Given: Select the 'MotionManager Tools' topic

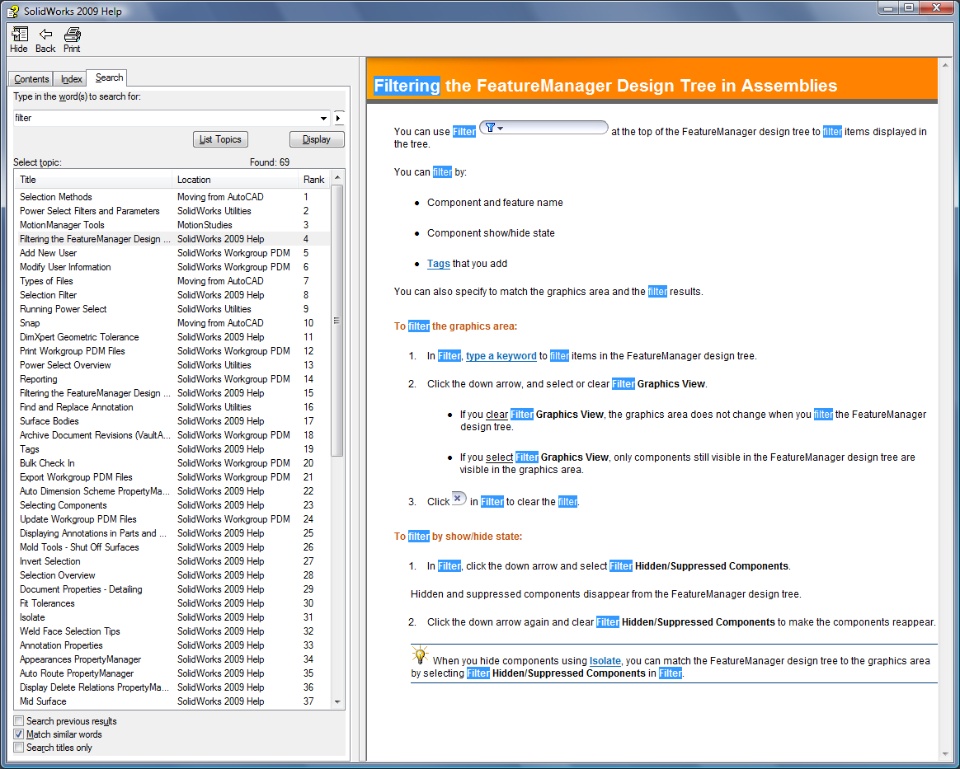Looking at the screenshot, I should coord(172,225).
